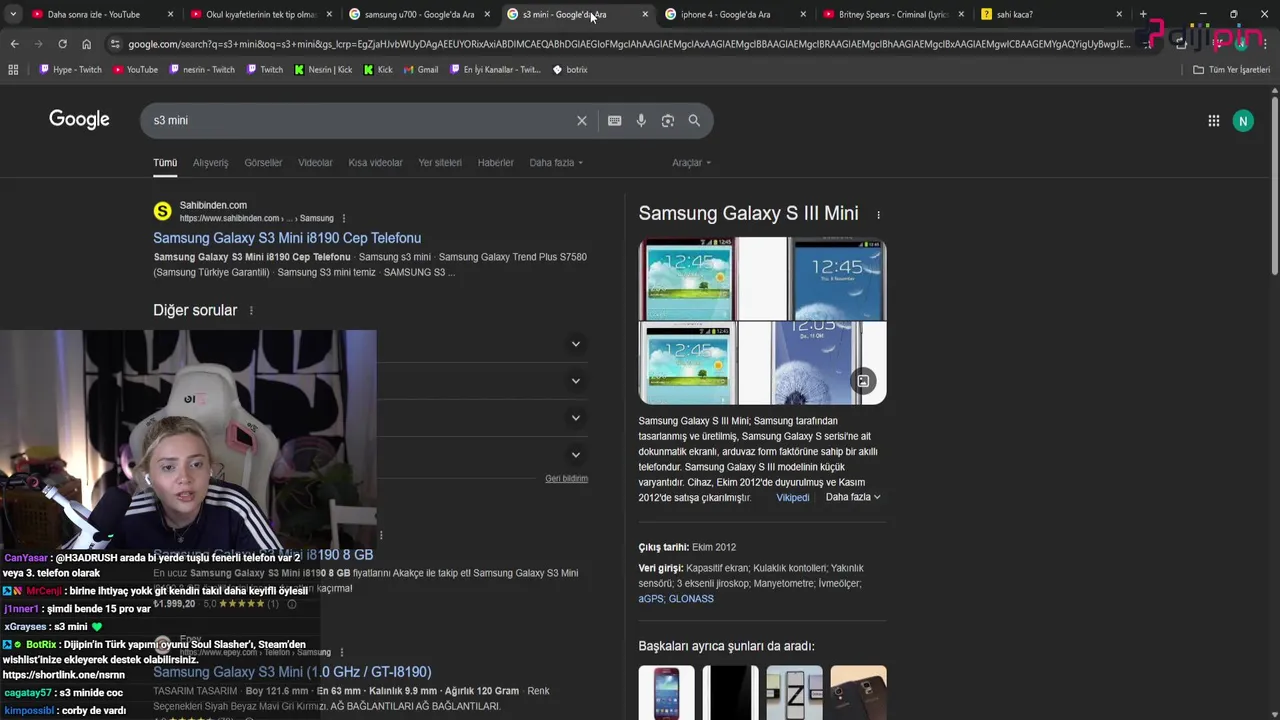Open the Daha fazla filter dropdown
The height and width of the screenshot is (720, 1280).
[555, 163]
